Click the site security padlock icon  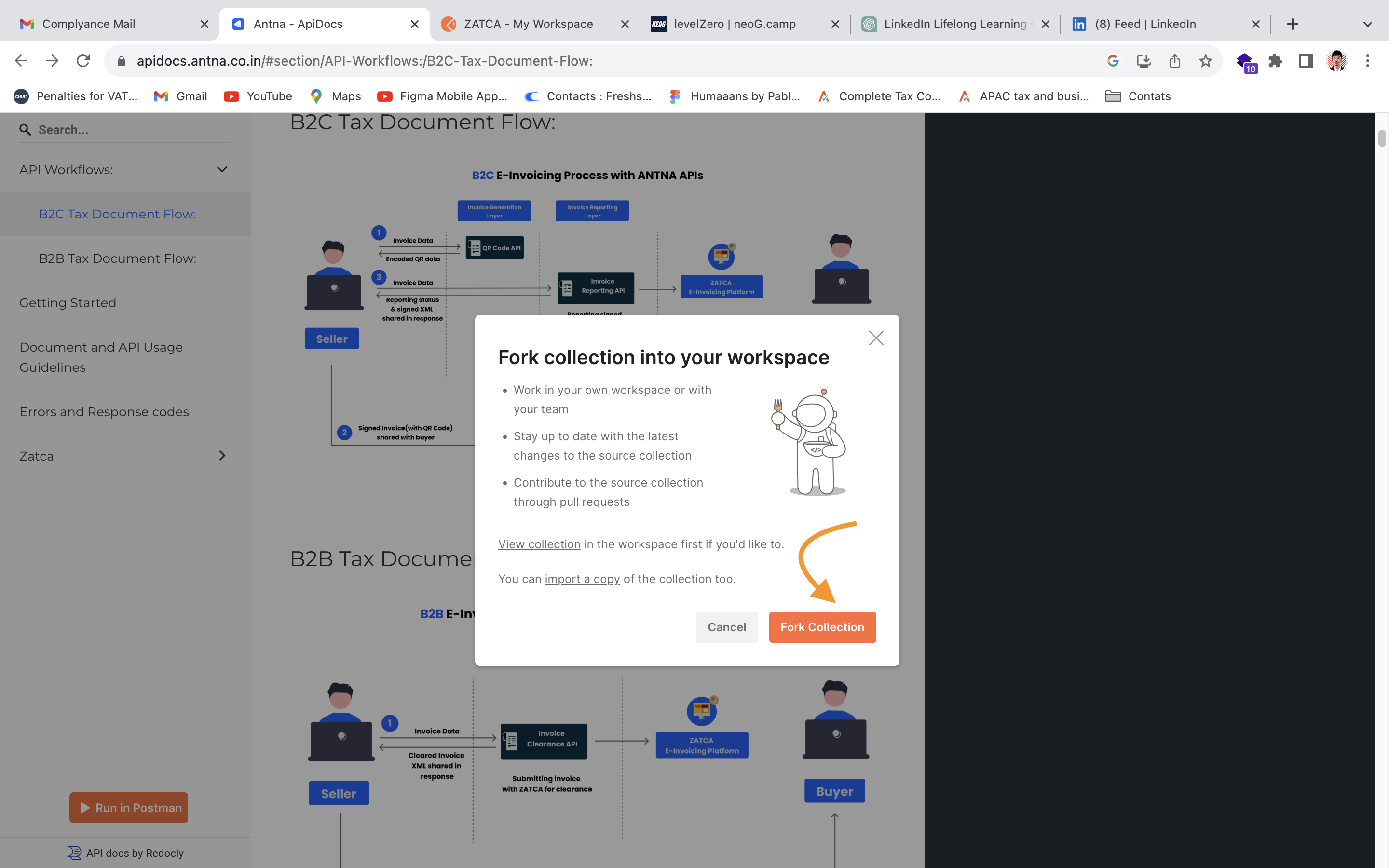122,60
